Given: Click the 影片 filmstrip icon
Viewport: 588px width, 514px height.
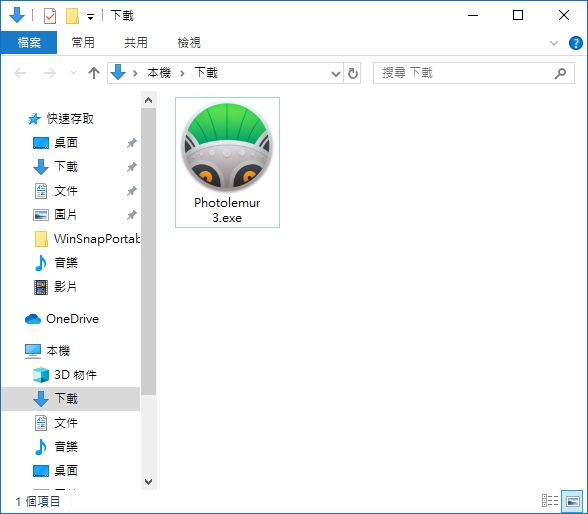Looking at the screenshot, I should pos(40,287).
